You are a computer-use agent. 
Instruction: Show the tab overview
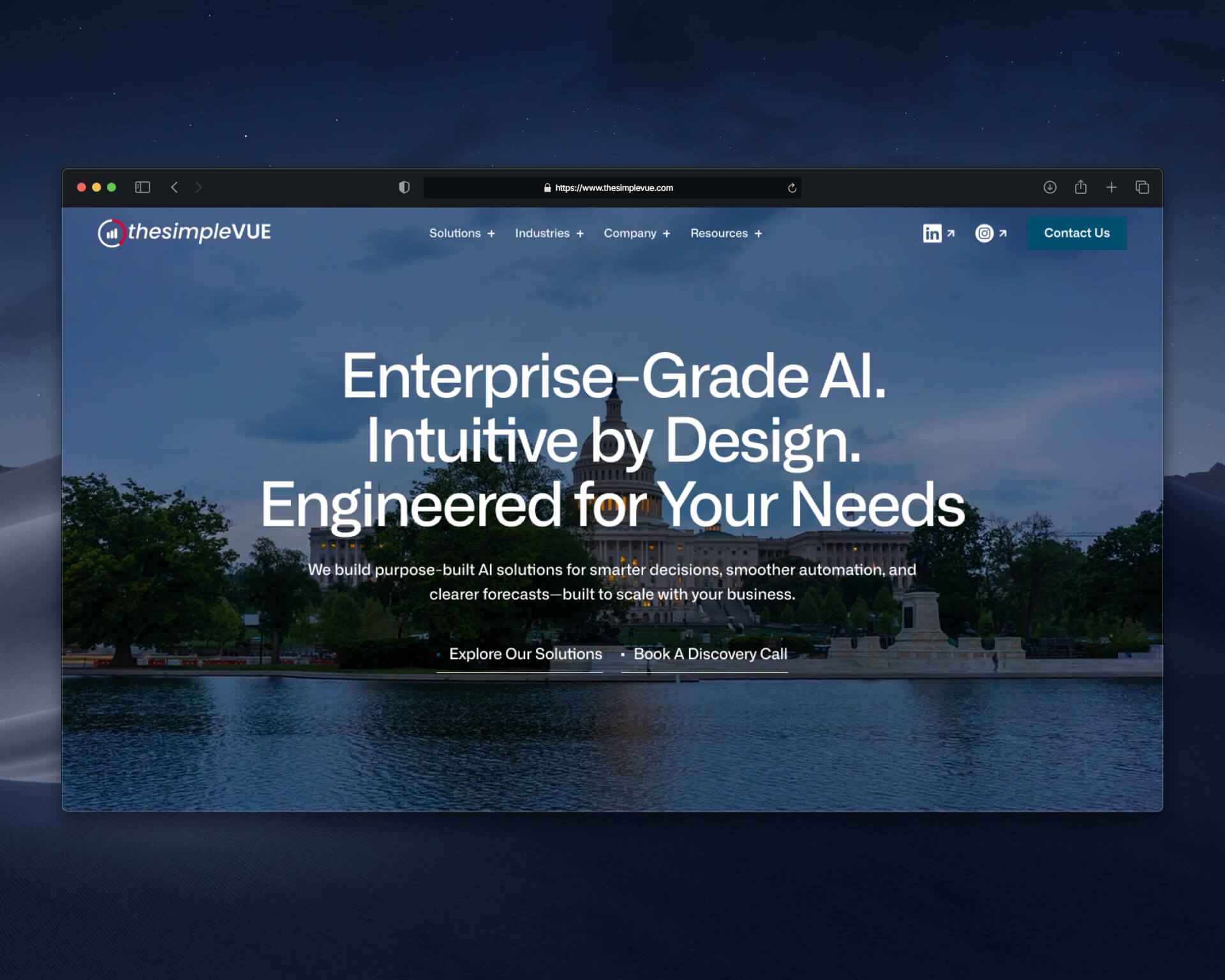1142,187
